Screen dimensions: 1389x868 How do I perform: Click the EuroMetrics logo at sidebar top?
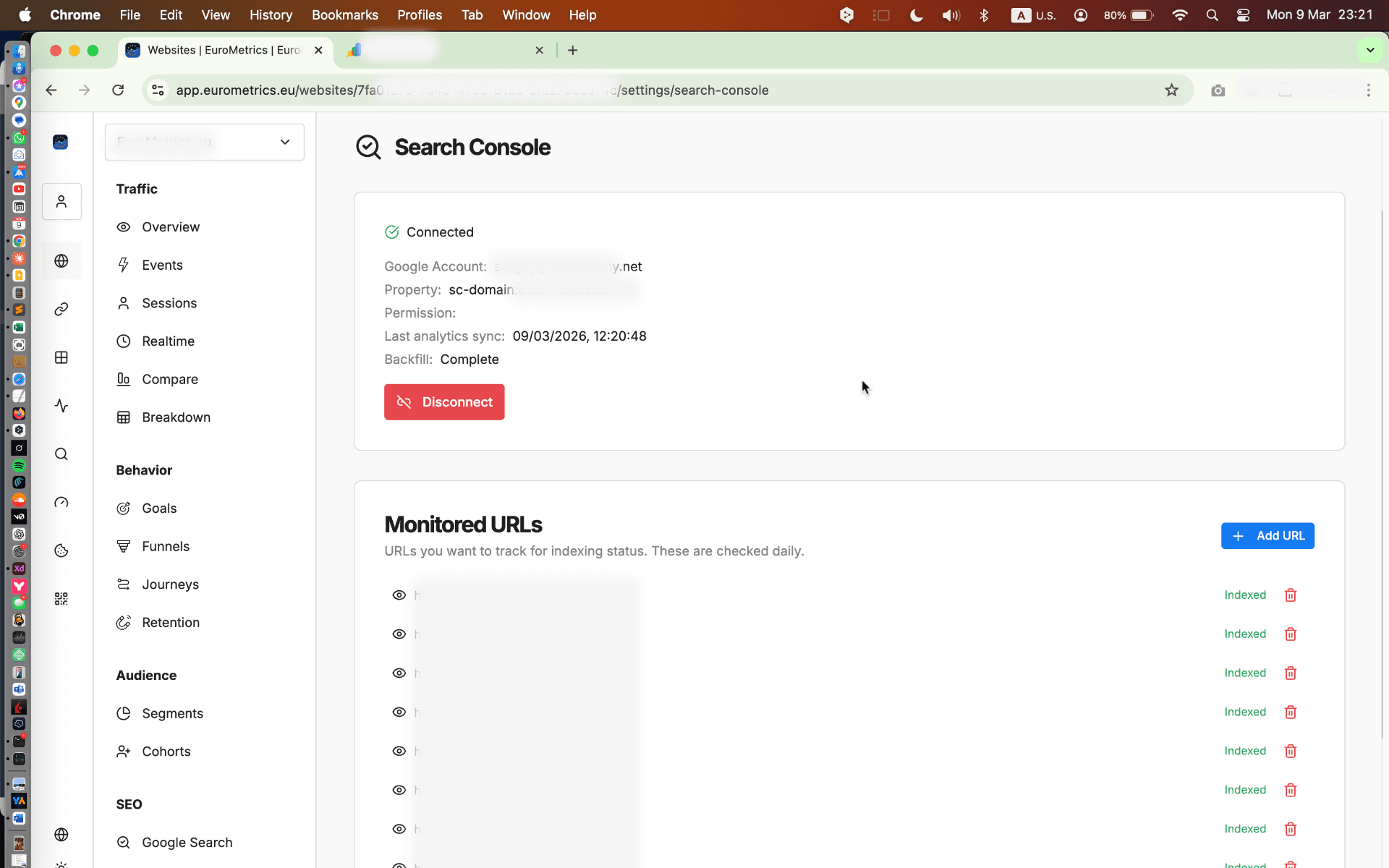61,142
